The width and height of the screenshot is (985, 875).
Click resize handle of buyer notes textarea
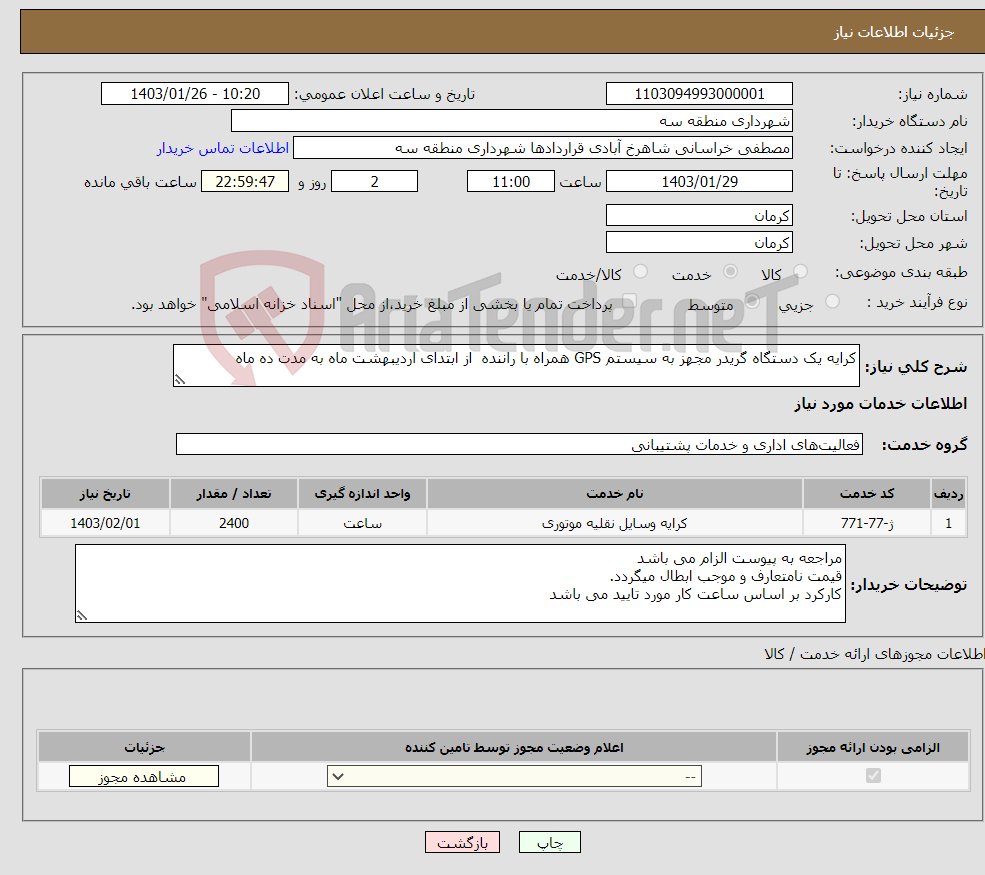[82, 616]
